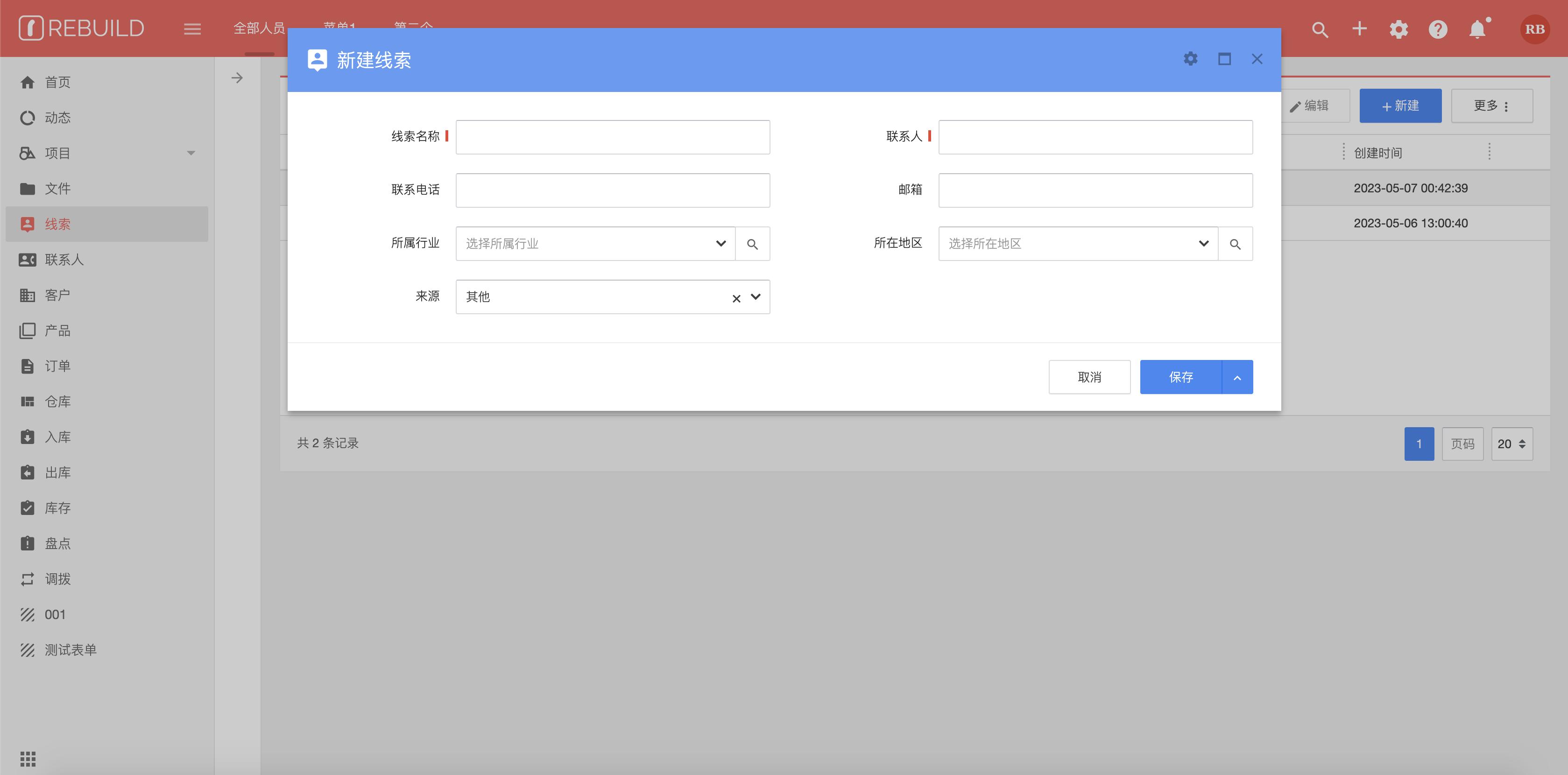Maximize the 新建线索 dialog

pos(1224,59)
